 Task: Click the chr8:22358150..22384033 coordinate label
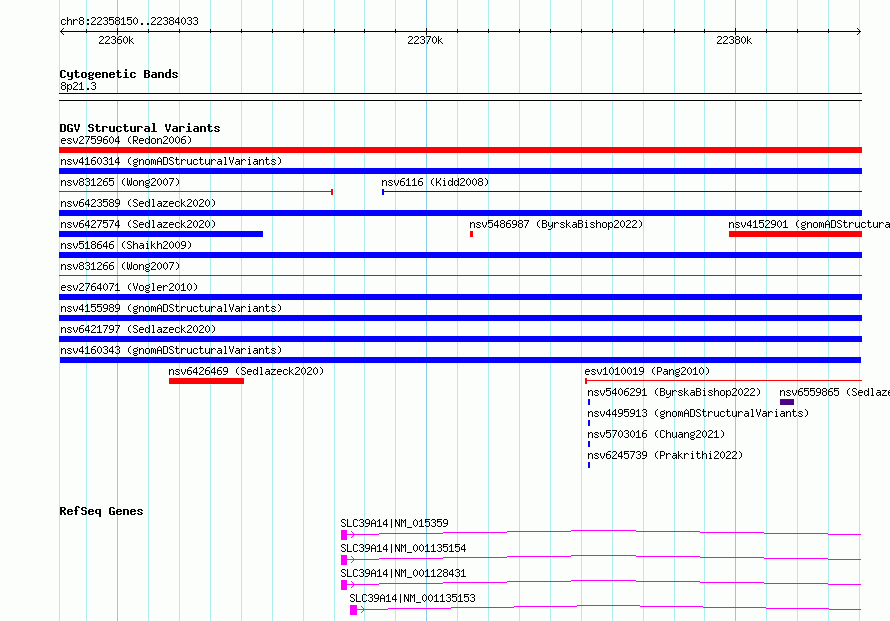pos(129,22)
